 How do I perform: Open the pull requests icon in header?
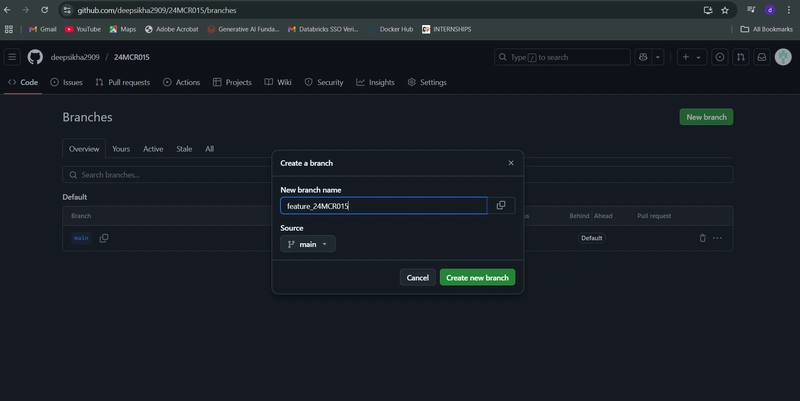(741, 57)
